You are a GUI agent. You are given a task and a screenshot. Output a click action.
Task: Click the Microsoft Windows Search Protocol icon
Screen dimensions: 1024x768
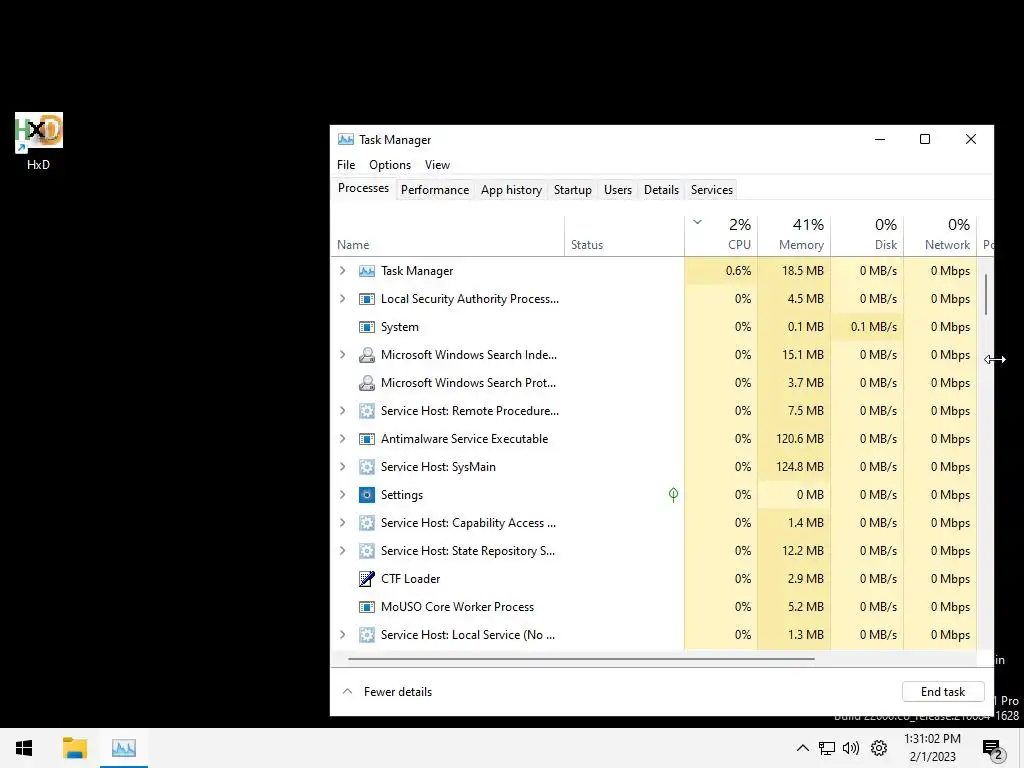coord(367,383)
